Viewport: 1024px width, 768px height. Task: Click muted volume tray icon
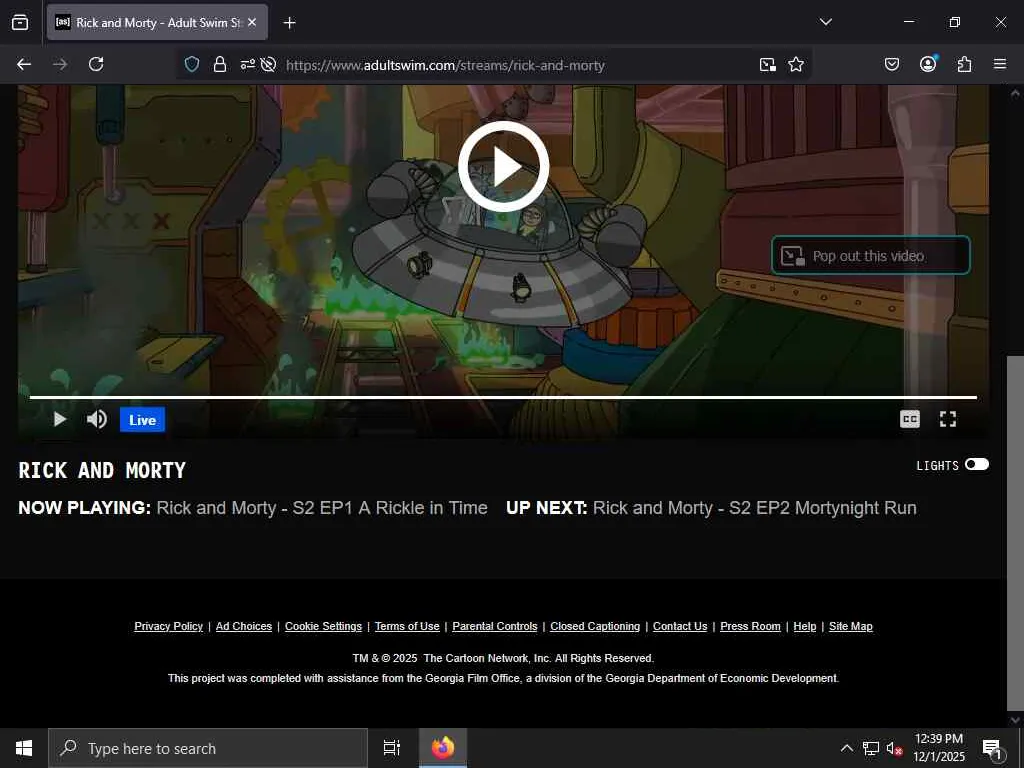coord(894,748)
